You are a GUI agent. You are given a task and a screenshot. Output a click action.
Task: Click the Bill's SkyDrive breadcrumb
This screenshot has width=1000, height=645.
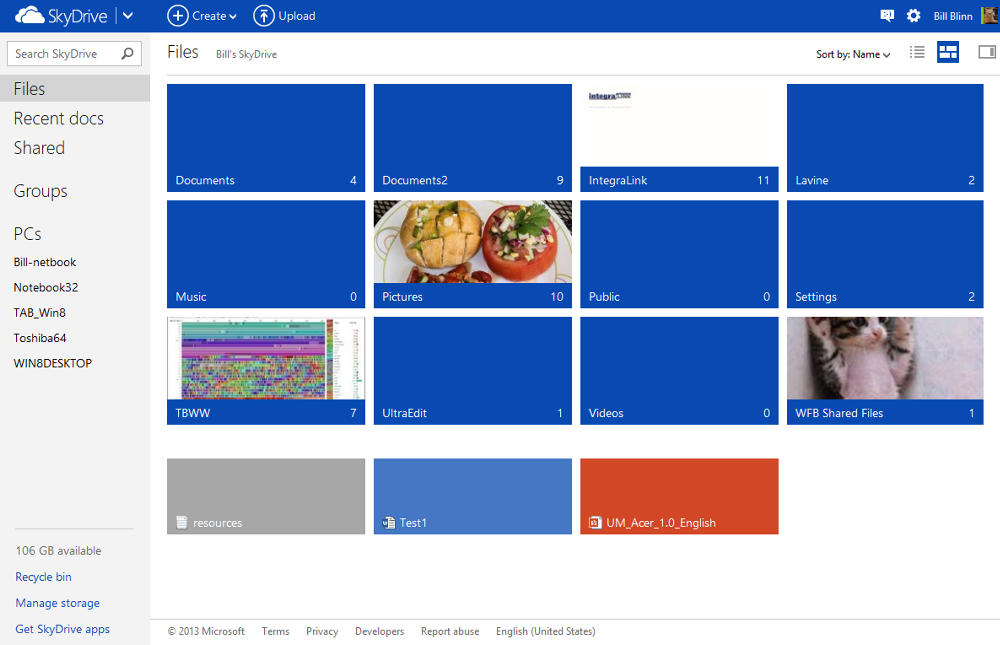click(x=246, y=54)
